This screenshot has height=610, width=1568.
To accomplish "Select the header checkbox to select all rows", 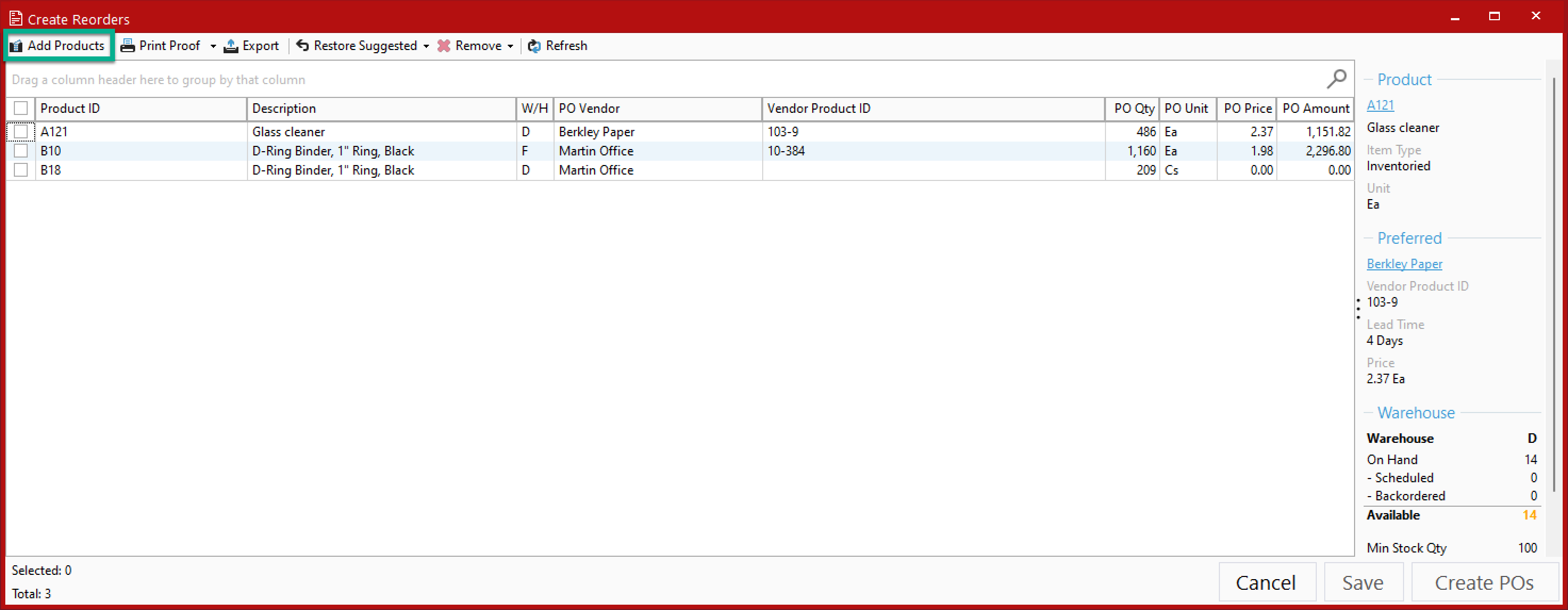I will tap(21, 108).
